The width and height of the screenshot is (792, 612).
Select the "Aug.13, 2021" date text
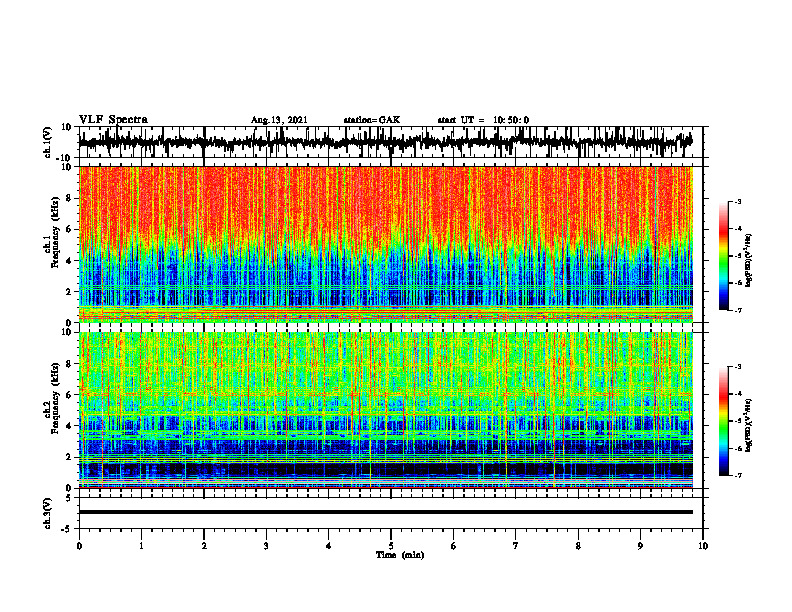279,120
